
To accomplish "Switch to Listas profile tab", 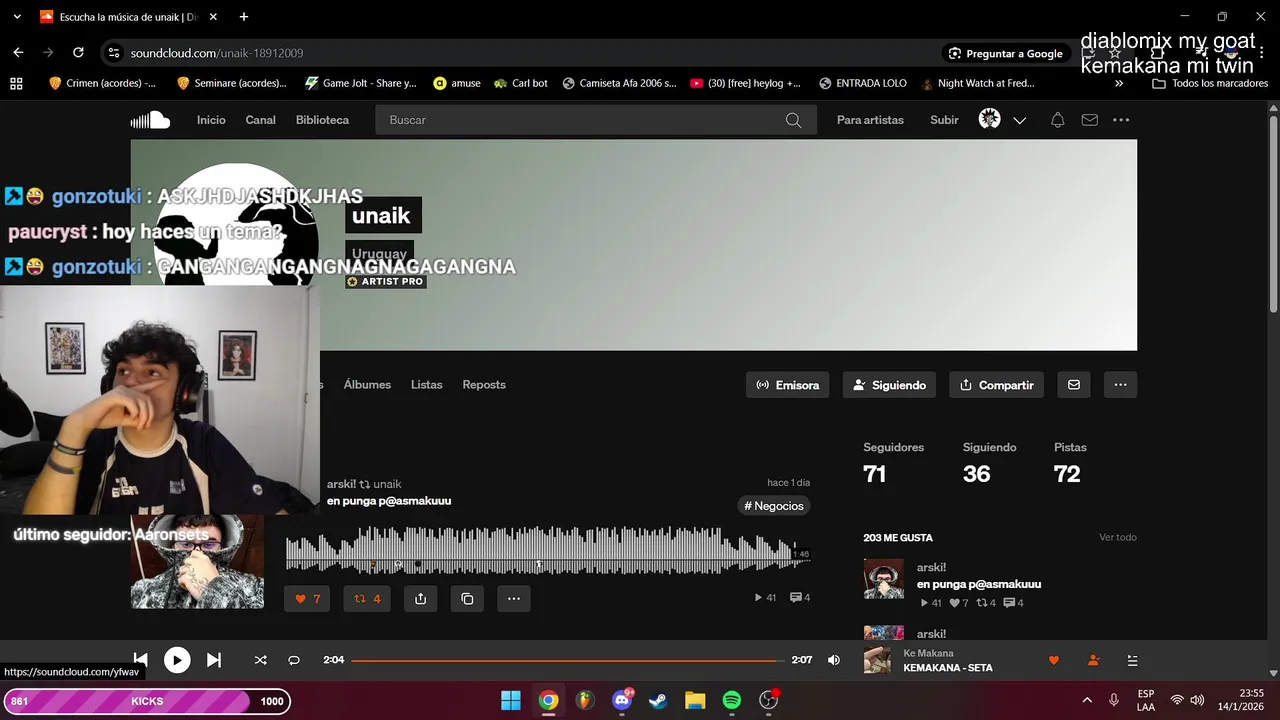I will tap(426, 385).
